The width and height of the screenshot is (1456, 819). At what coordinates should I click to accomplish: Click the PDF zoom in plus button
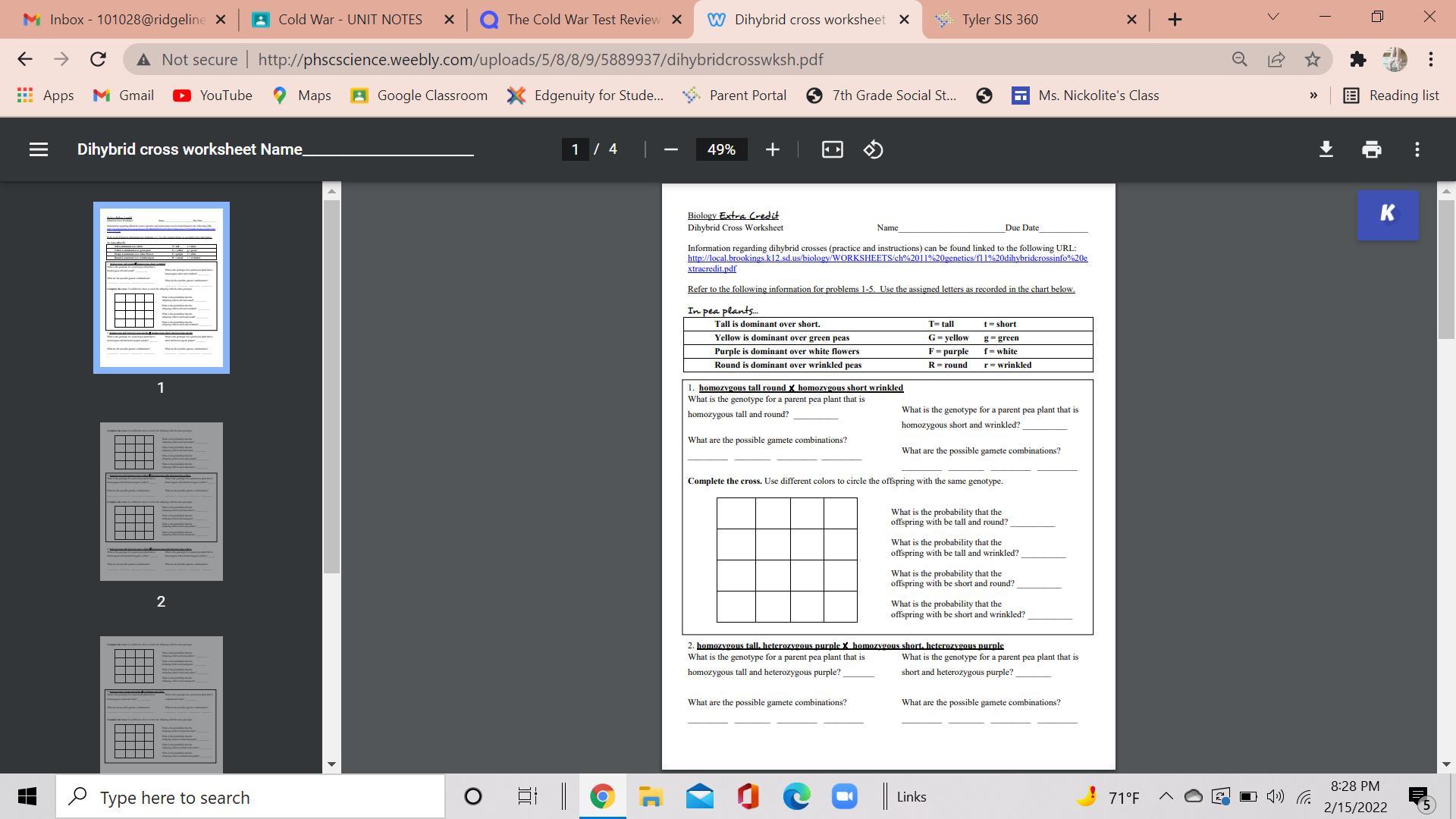[x=772, y=149]
